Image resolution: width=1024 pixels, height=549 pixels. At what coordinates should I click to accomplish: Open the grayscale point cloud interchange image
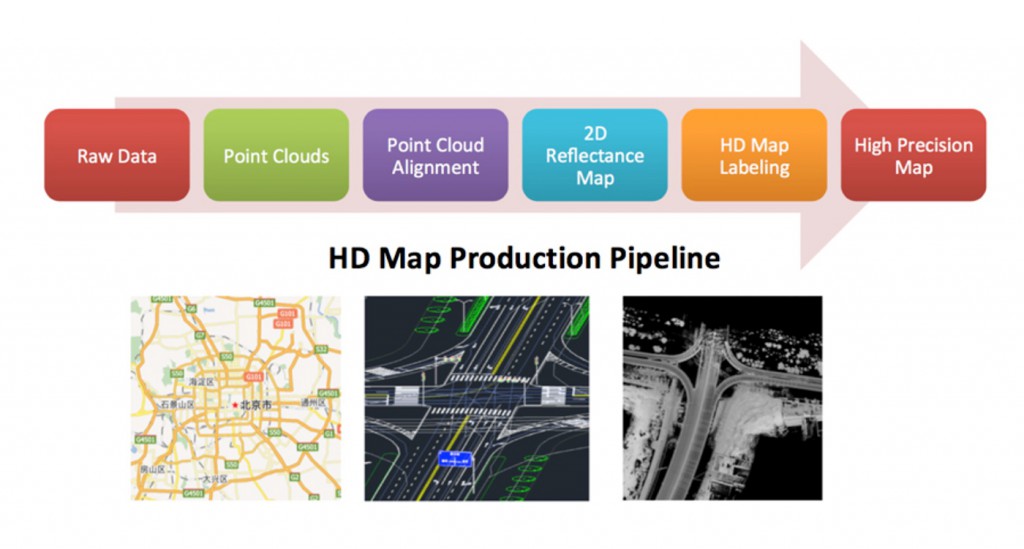(722, 398)
